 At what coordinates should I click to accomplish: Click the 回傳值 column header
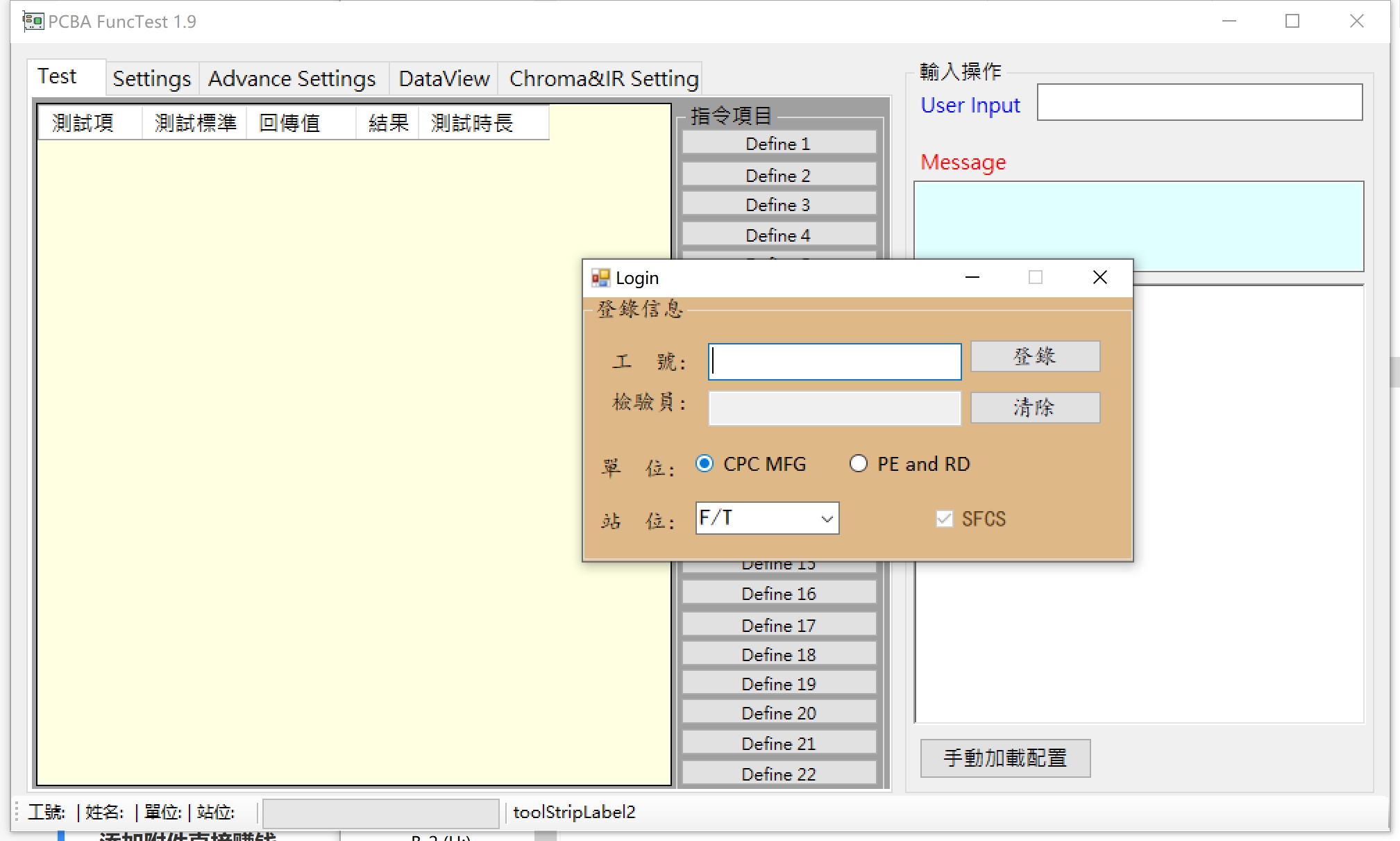tap(301, 123)
